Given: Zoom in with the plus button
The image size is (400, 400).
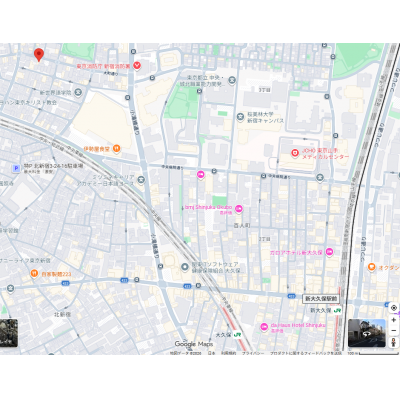Looking at the screenshot, I should pos(394,320).
